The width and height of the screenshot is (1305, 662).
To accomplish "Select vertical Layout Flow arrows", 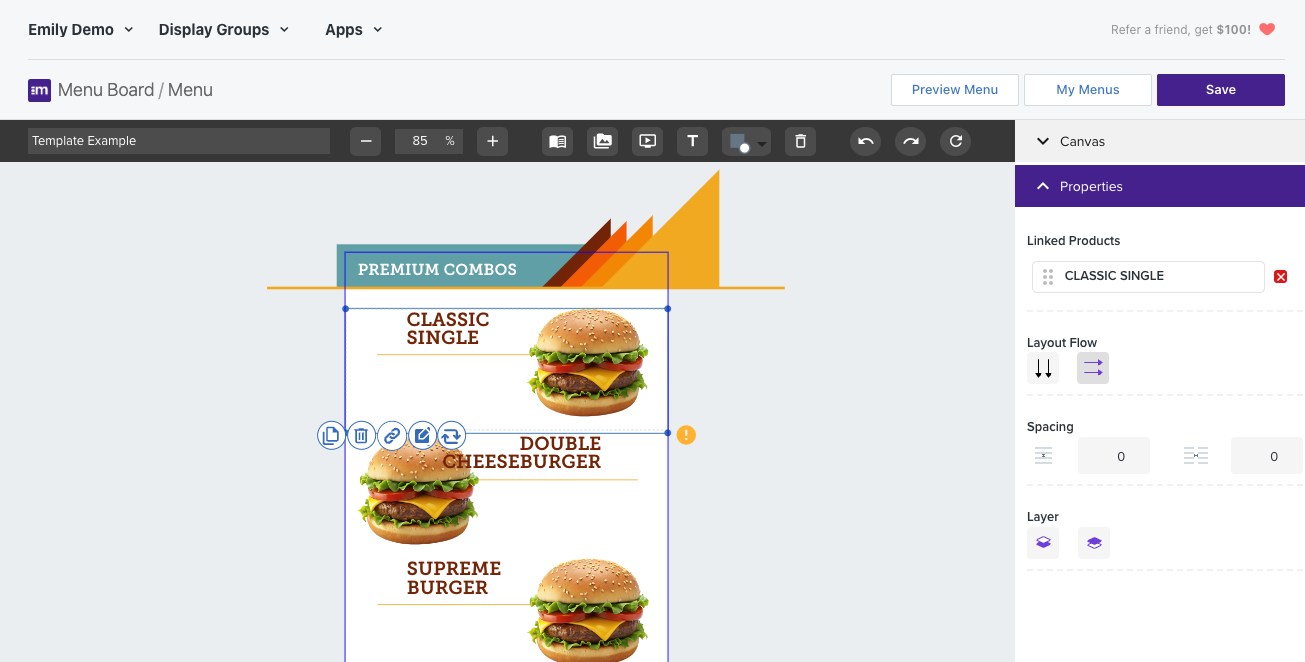I will (x=1042, y=368).
